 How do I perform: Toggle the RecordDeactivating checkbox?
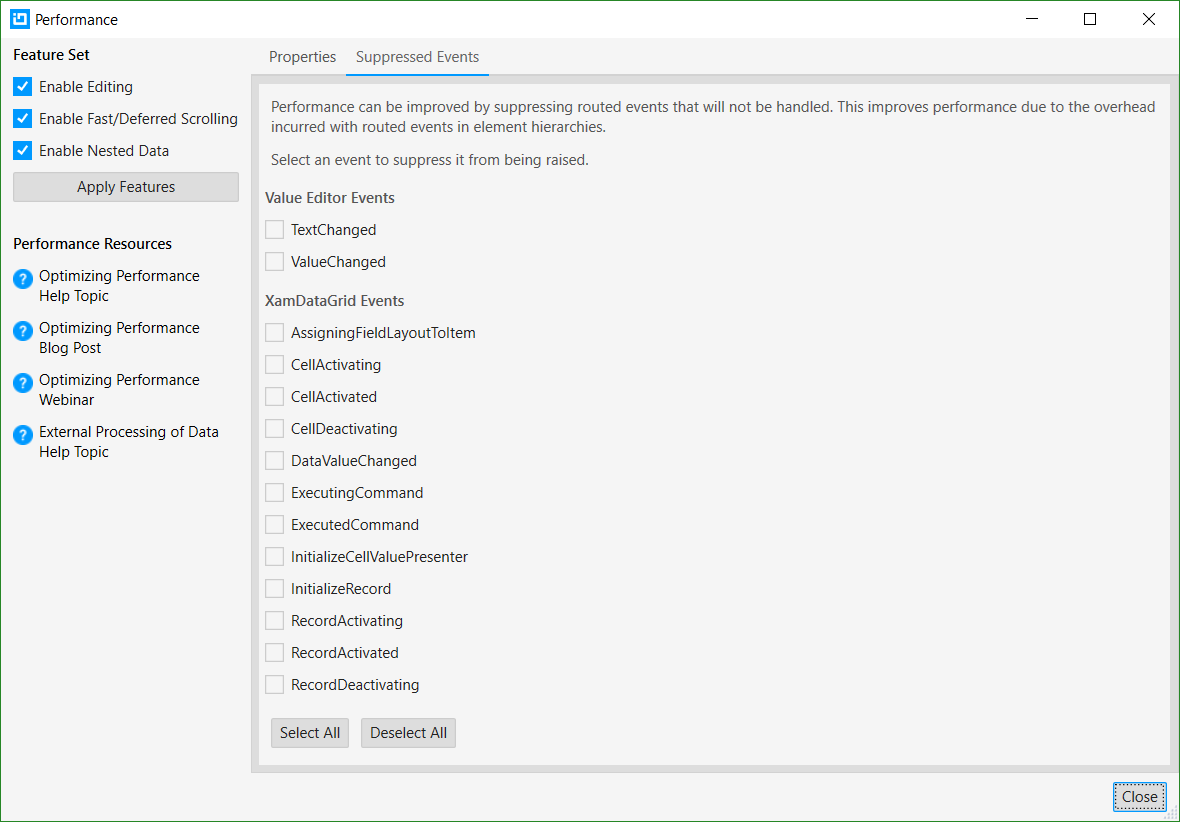tap(274, 684)
